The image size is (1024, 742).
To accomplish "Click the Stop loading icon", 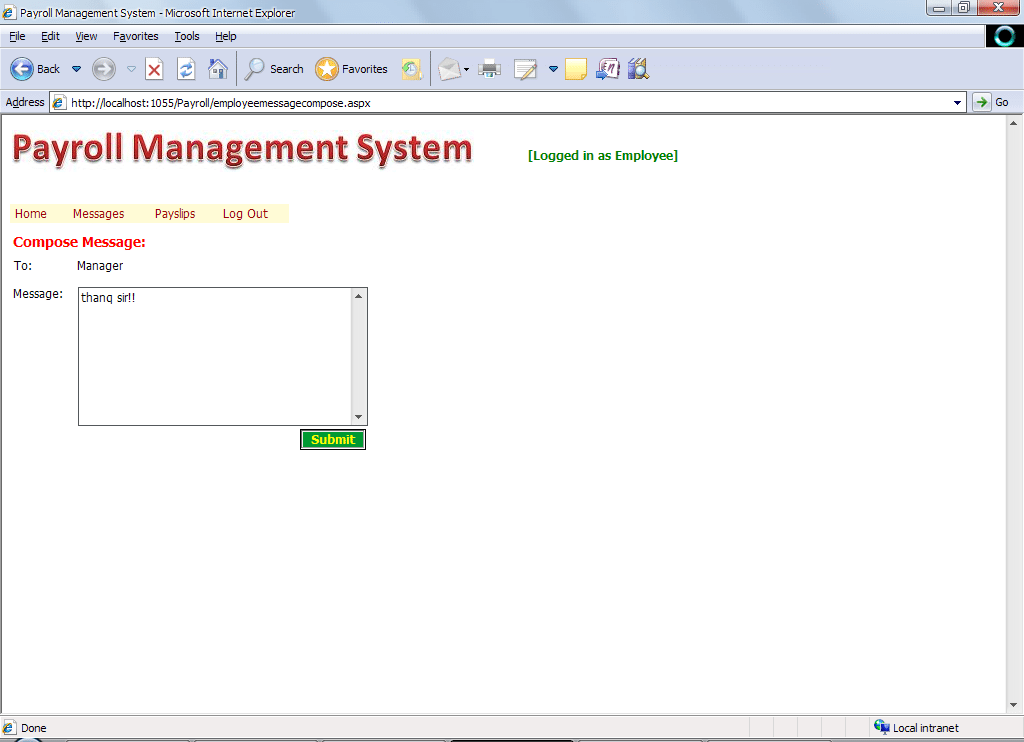I will coord(154,69).
